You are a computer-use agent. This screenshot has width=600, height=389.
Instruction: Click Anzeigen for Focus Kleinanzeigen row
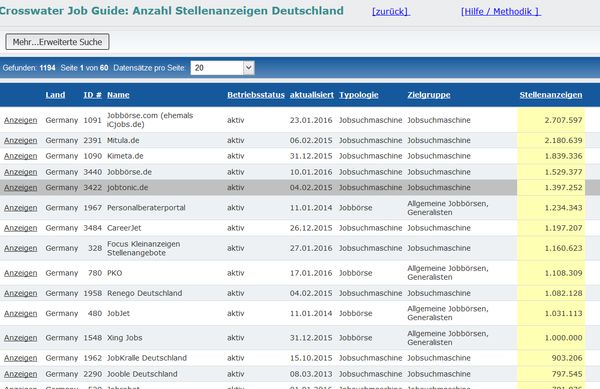(21, 248)
